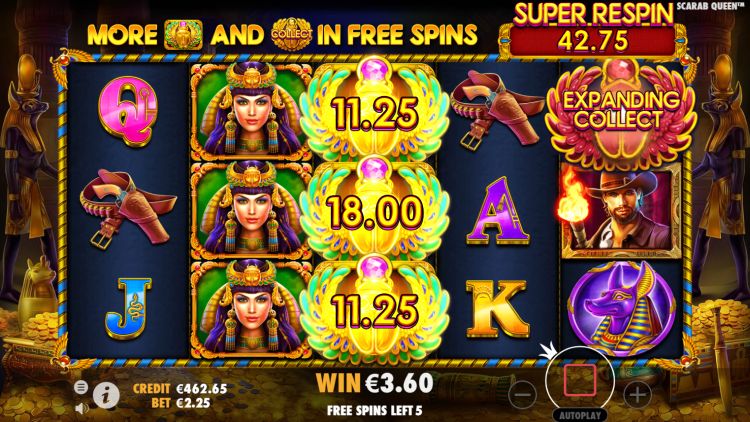Screen dimensions: 750x422
Task: Decrease the bet with minus button
Action: click(x=523, y=395)
